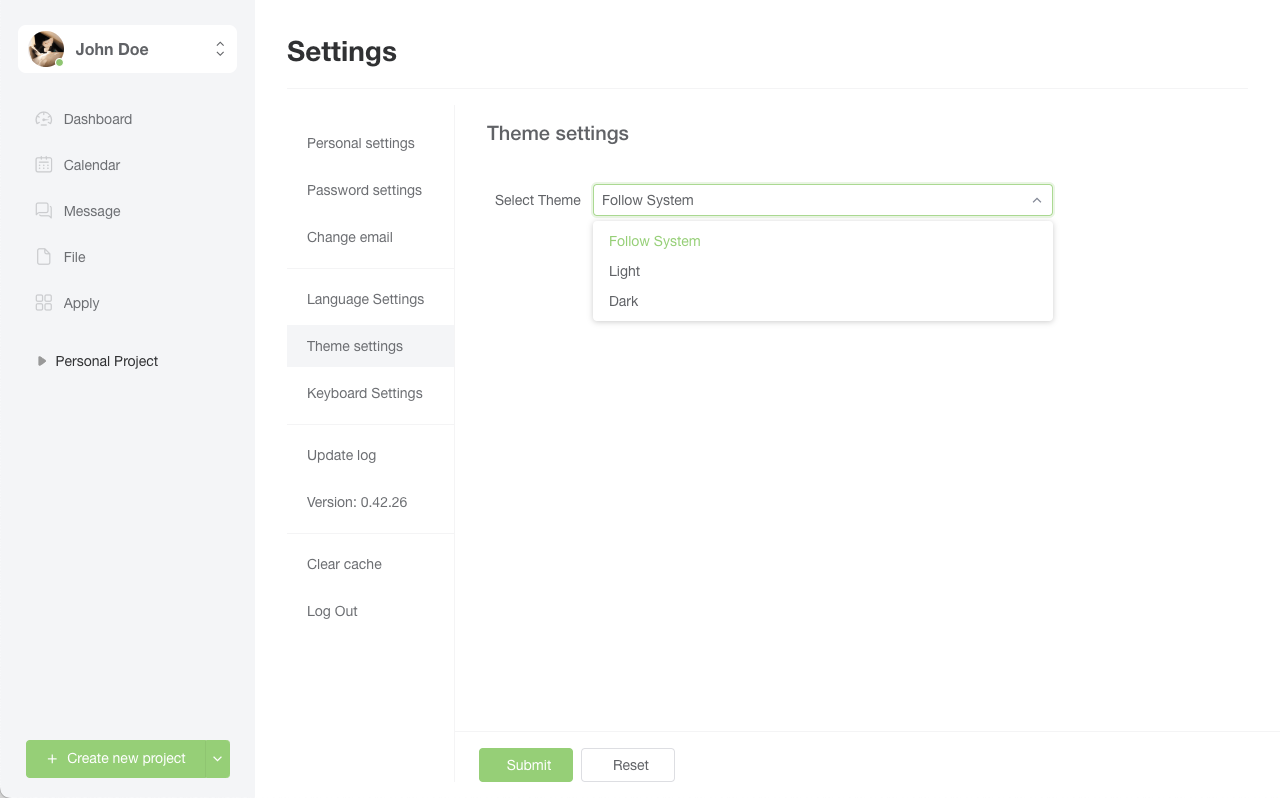
Task: Open Personal Project label in sidebar
Action: click(107, 361)
